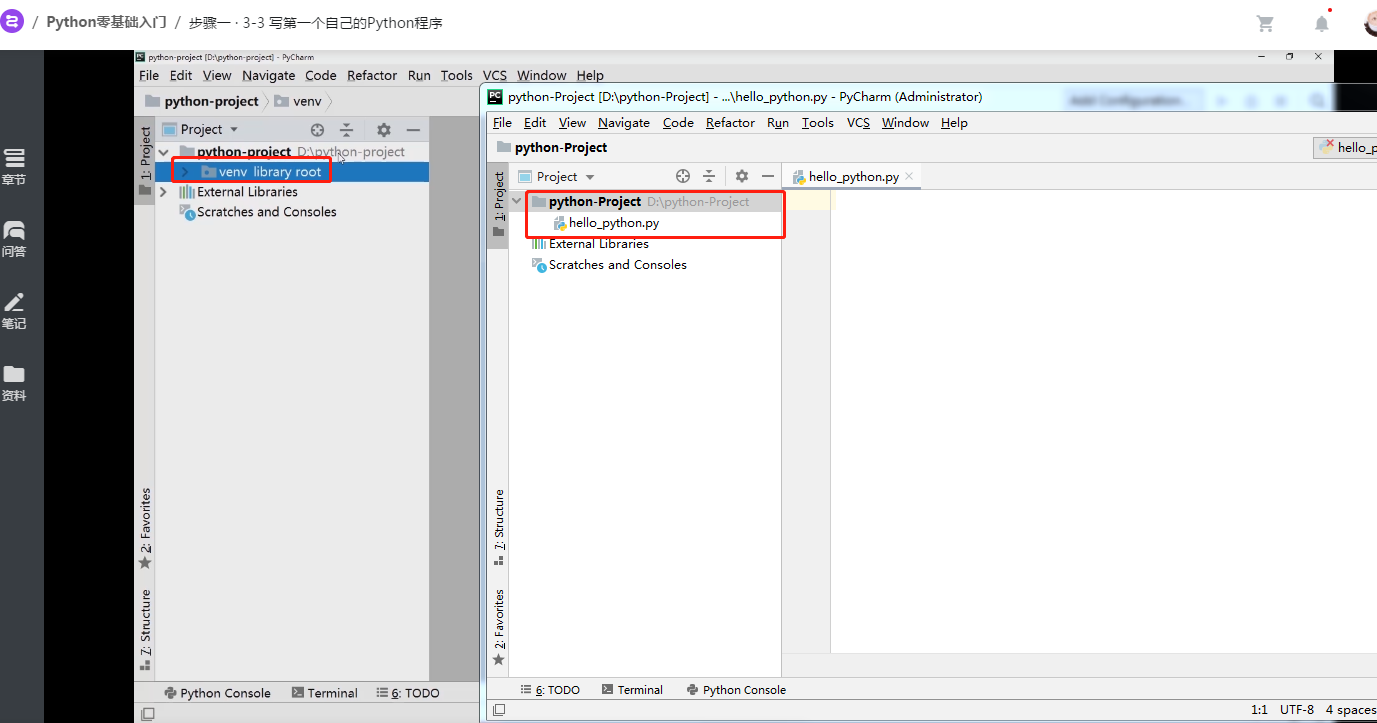Screen dimensions: 1377x723
Task: Click Collapse All icon in front PyCharm window
Action: click(x=709, y=176)
